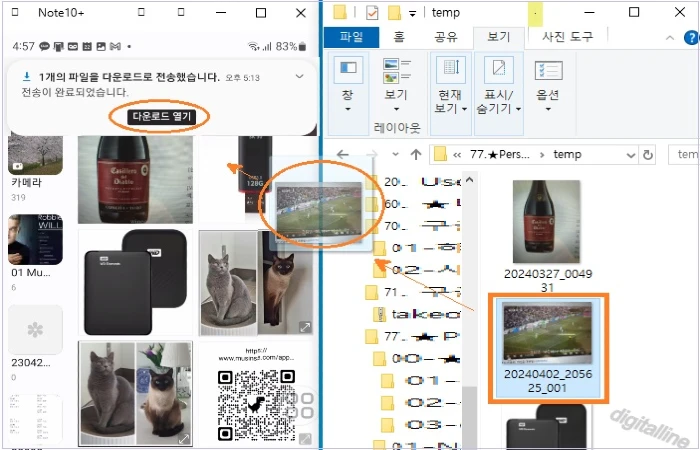Open the QR code image in gallery
700x450 pixels.
256,394
